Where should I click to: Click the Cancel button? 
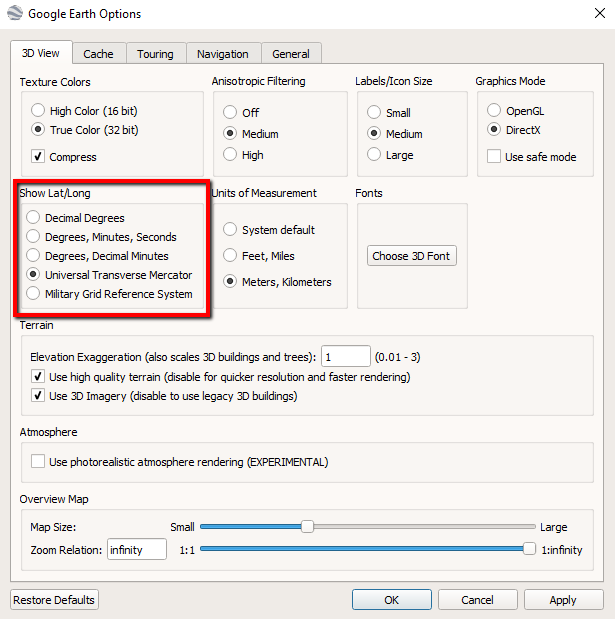pos(478,600)
